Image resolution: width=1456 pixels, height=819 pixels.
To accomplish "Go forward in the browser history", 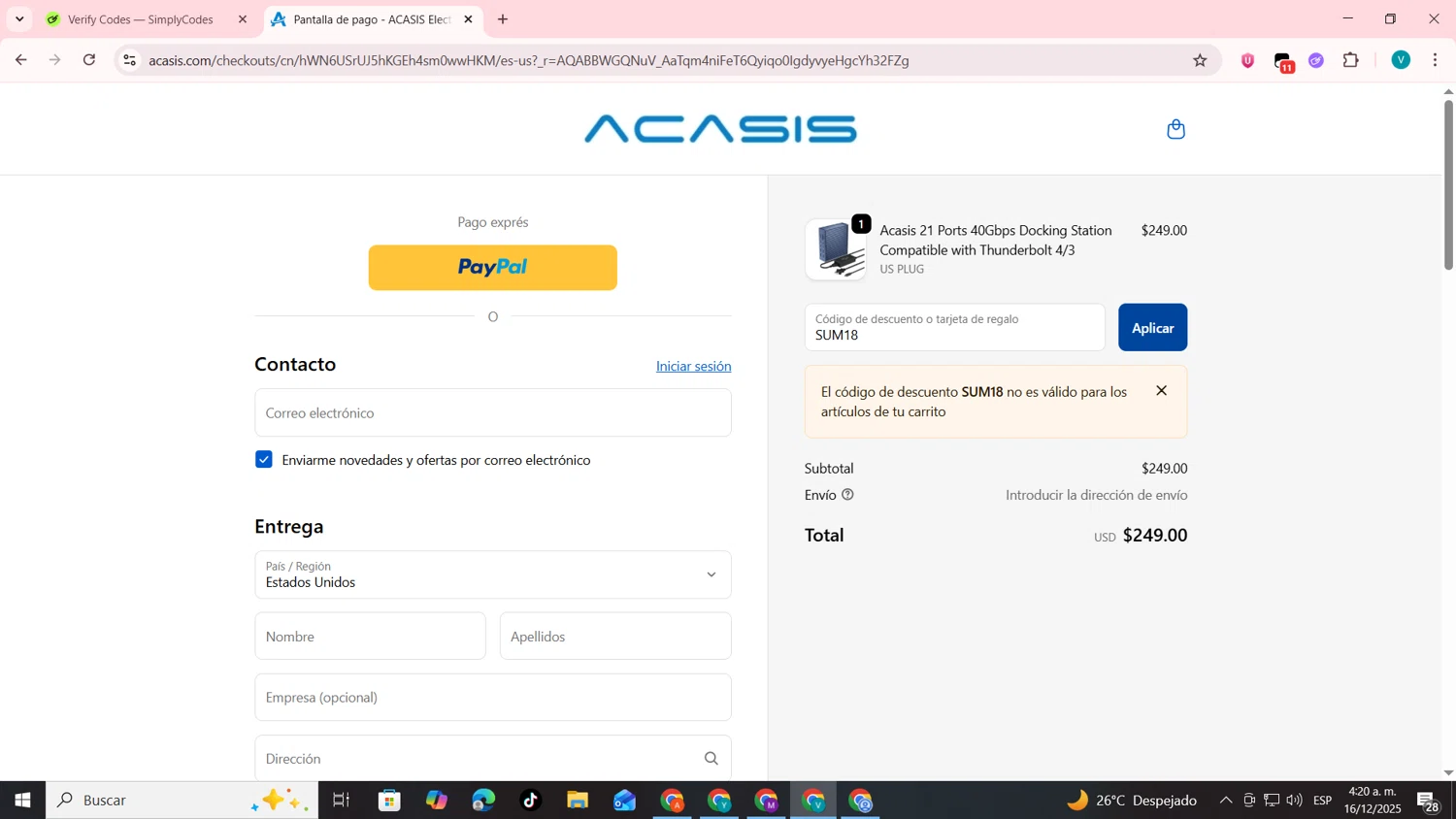I will click(55, 60).
